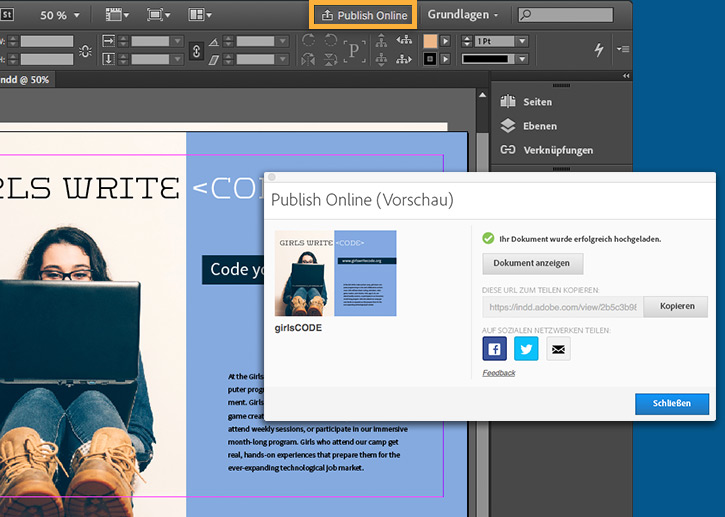The image size is (725, 517).
Task: Open the rotation angle dropdown
Action: click(x=283, y=41)
